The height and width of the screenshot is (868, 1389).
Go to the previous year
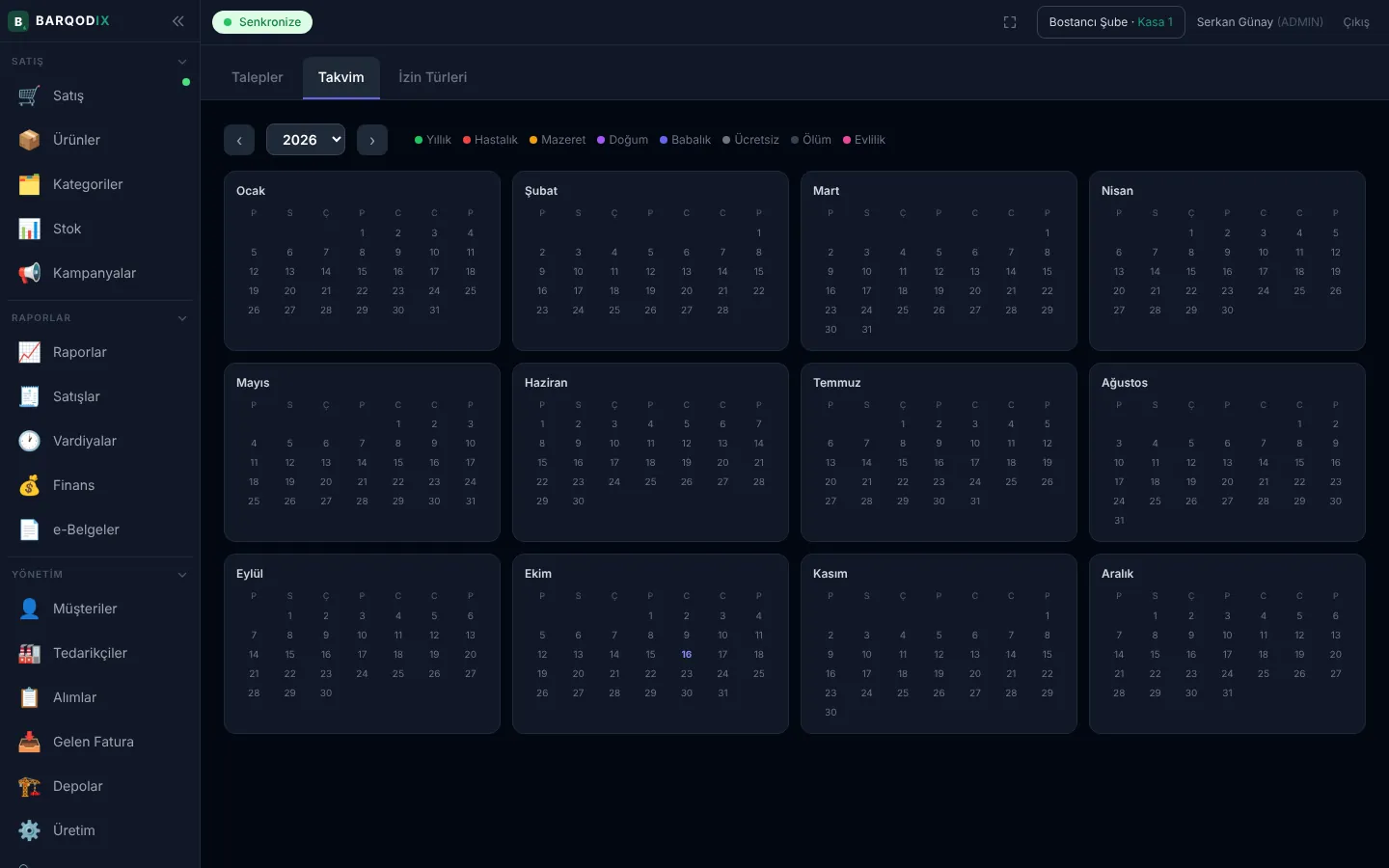(239, 140)
